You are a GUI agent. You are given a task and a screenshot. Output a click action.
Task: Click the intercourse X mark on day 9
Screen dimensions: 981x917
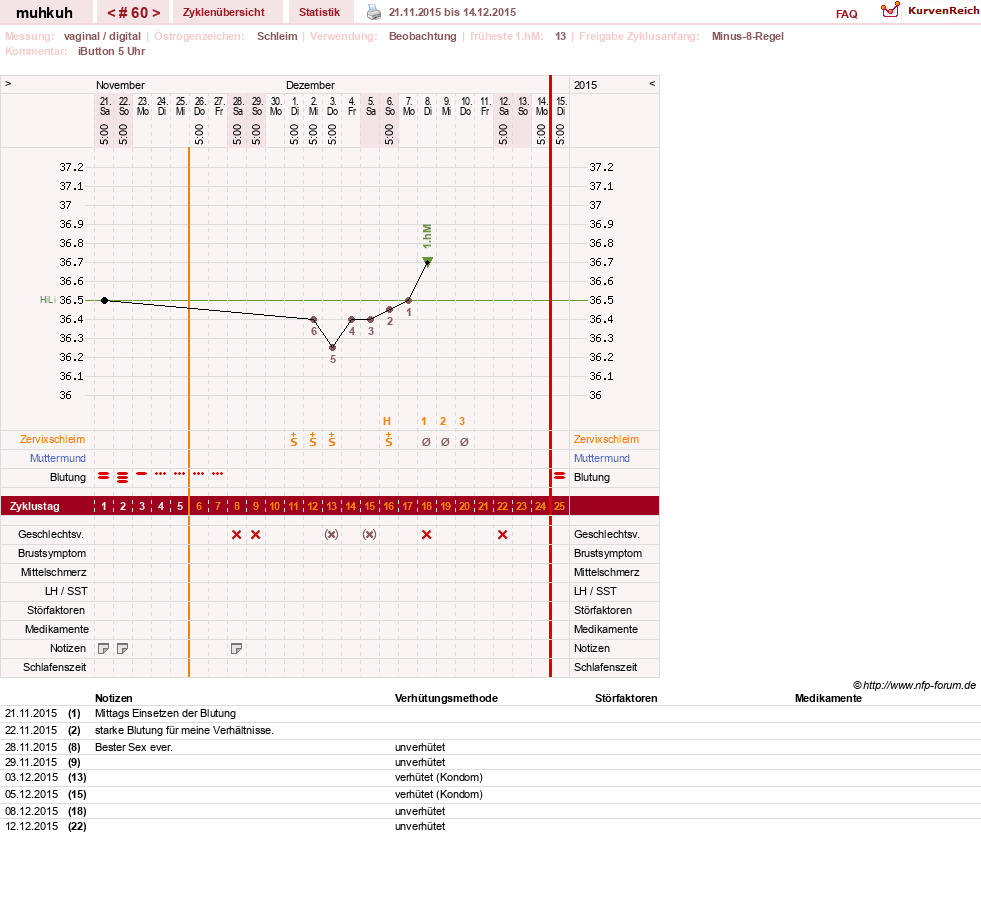click(255, 535)
